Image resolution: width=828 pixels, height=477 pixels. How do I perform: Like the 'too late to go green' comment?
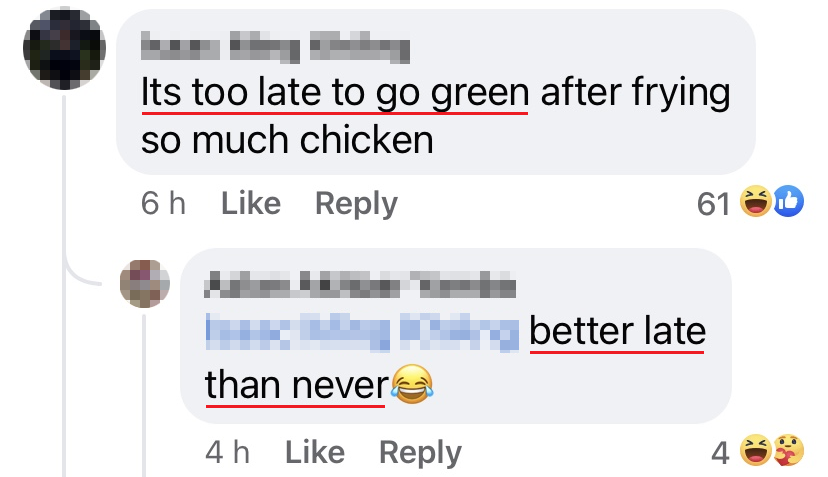(x=251, y=203)
